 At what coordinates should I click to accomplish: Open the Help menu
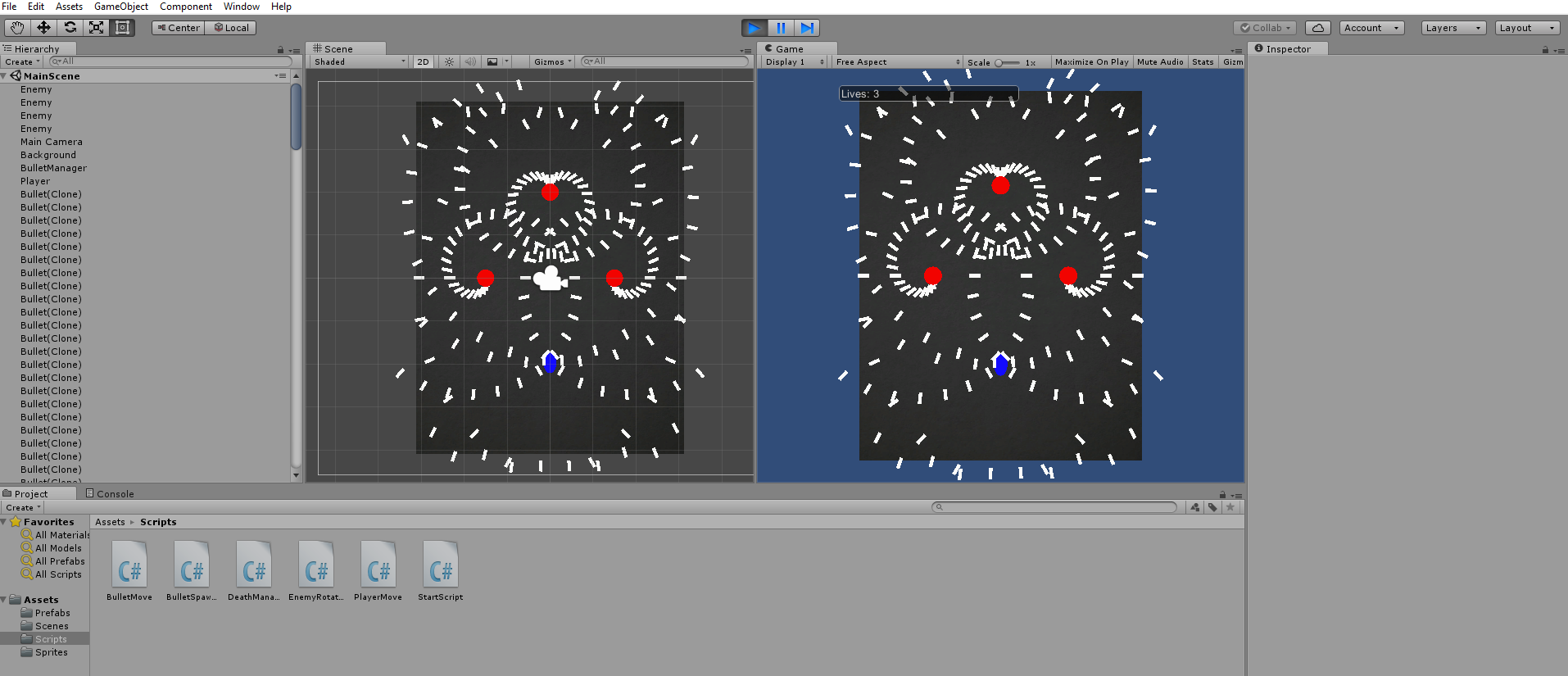(x=281, y=7)
